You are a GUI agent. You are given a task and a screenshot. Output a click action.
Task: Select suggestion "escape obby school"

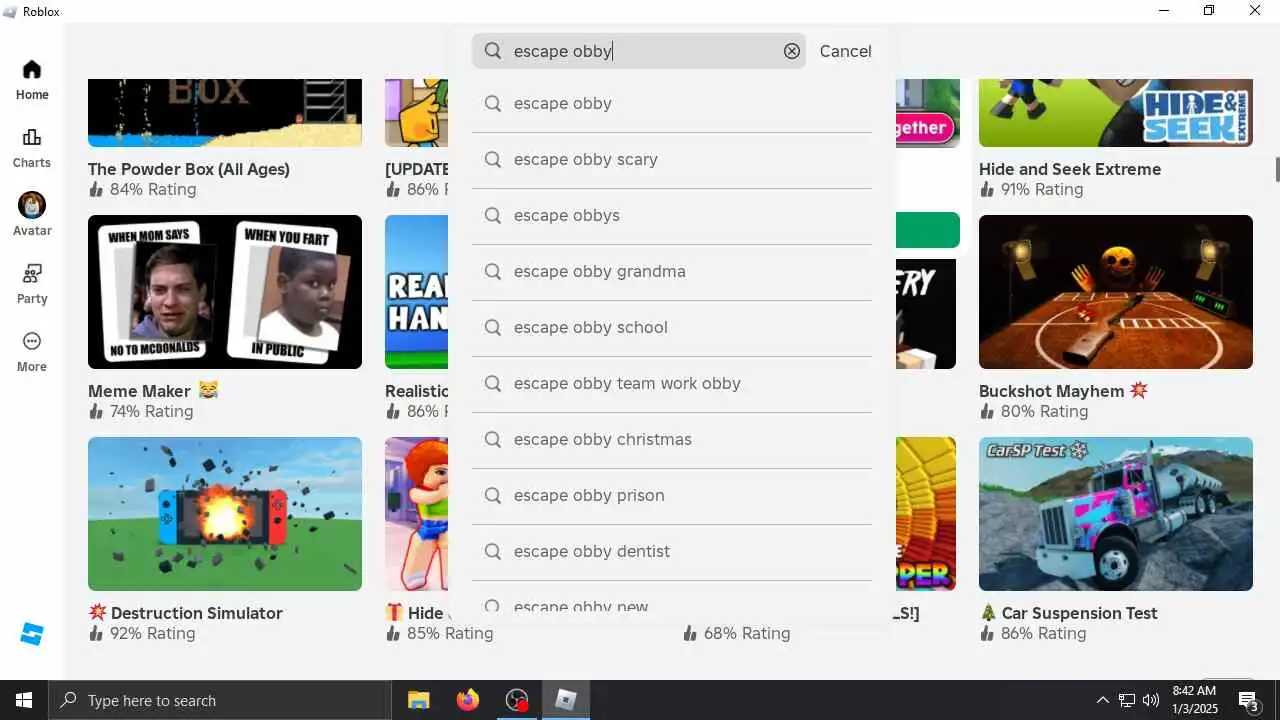(672, 327)
